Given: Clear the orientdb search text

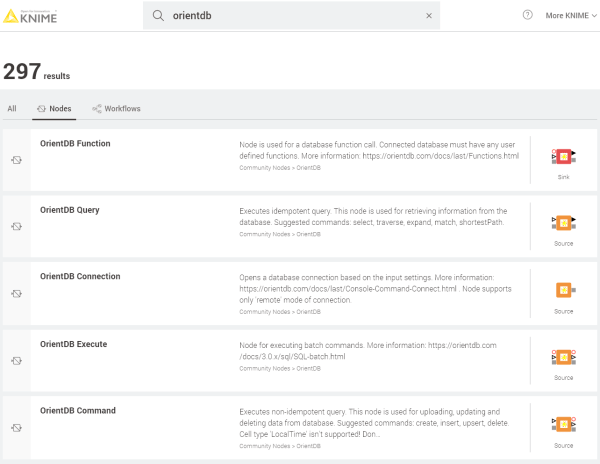Looking at the screenshot, I should coord(429,16).
